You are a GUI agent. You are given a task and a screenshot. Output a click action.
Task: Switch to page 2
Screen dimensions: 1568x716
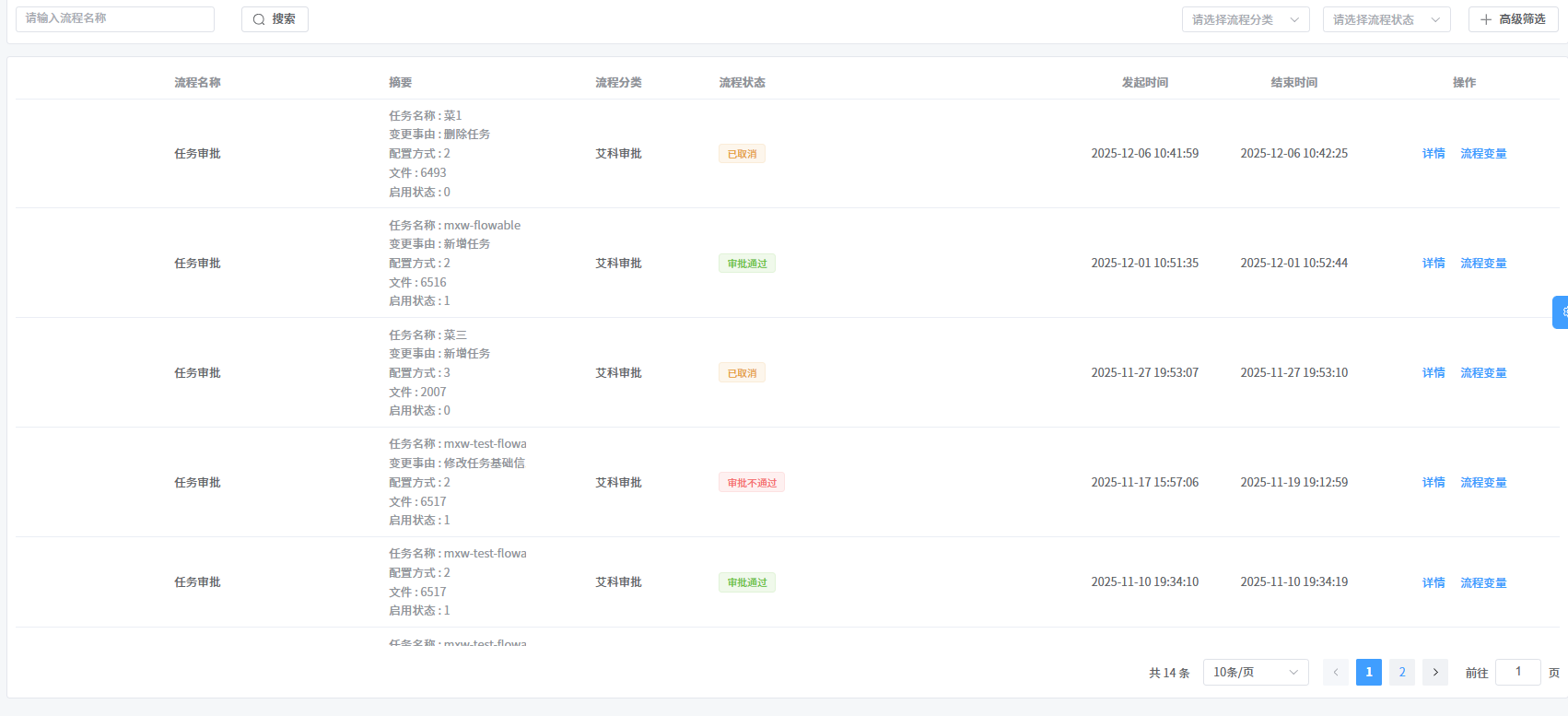1402,673
